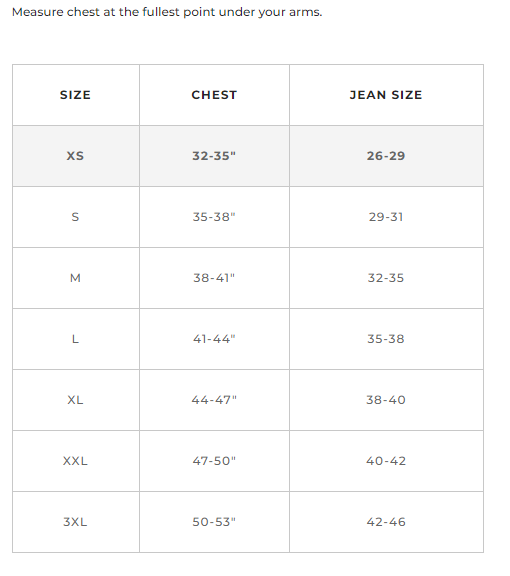Select the 3XL size cell

point(75,522)
